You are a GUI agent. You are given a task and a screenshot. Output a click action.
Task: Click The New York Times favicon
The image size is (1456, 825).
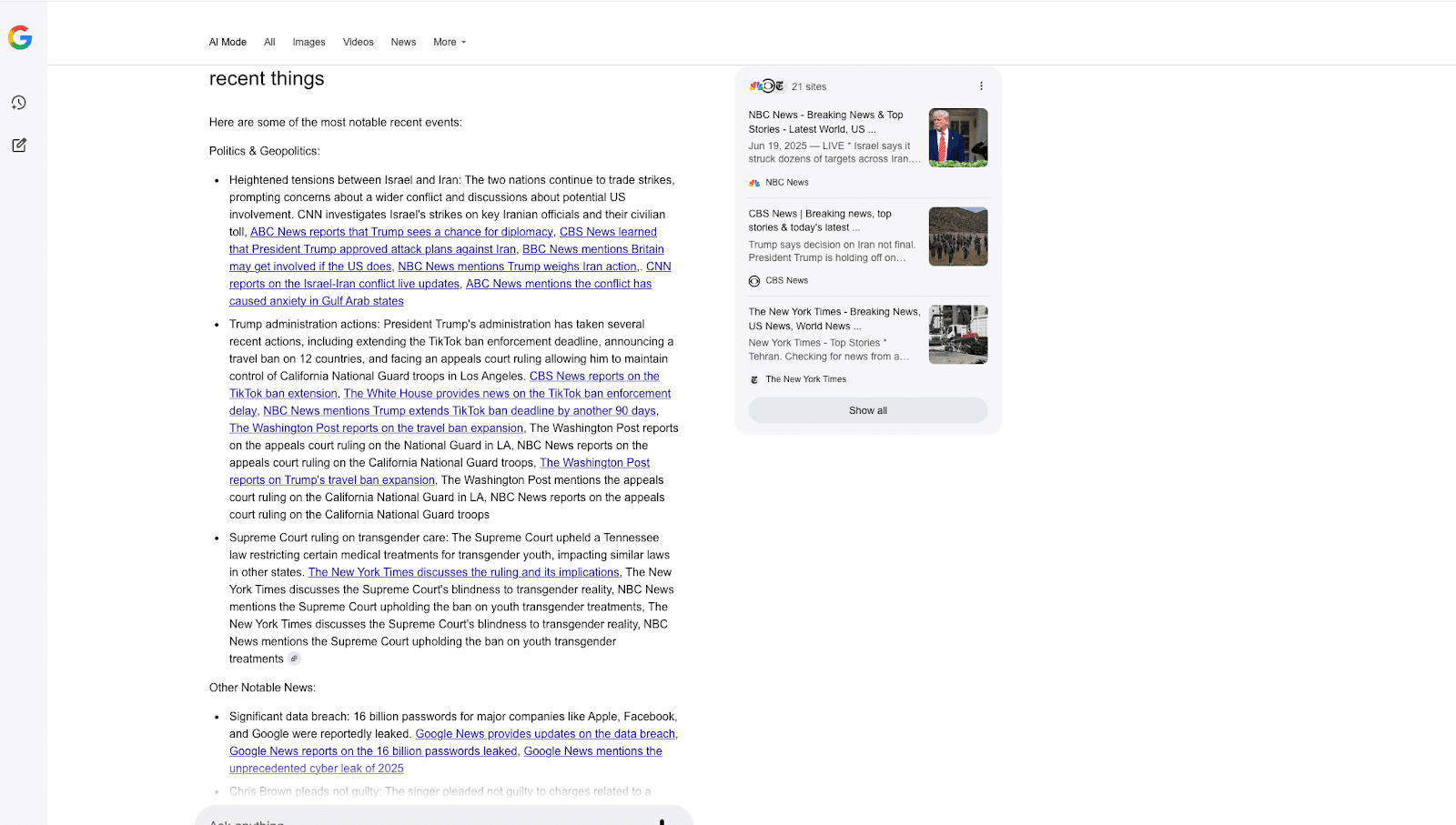click(x=754, y=379)
